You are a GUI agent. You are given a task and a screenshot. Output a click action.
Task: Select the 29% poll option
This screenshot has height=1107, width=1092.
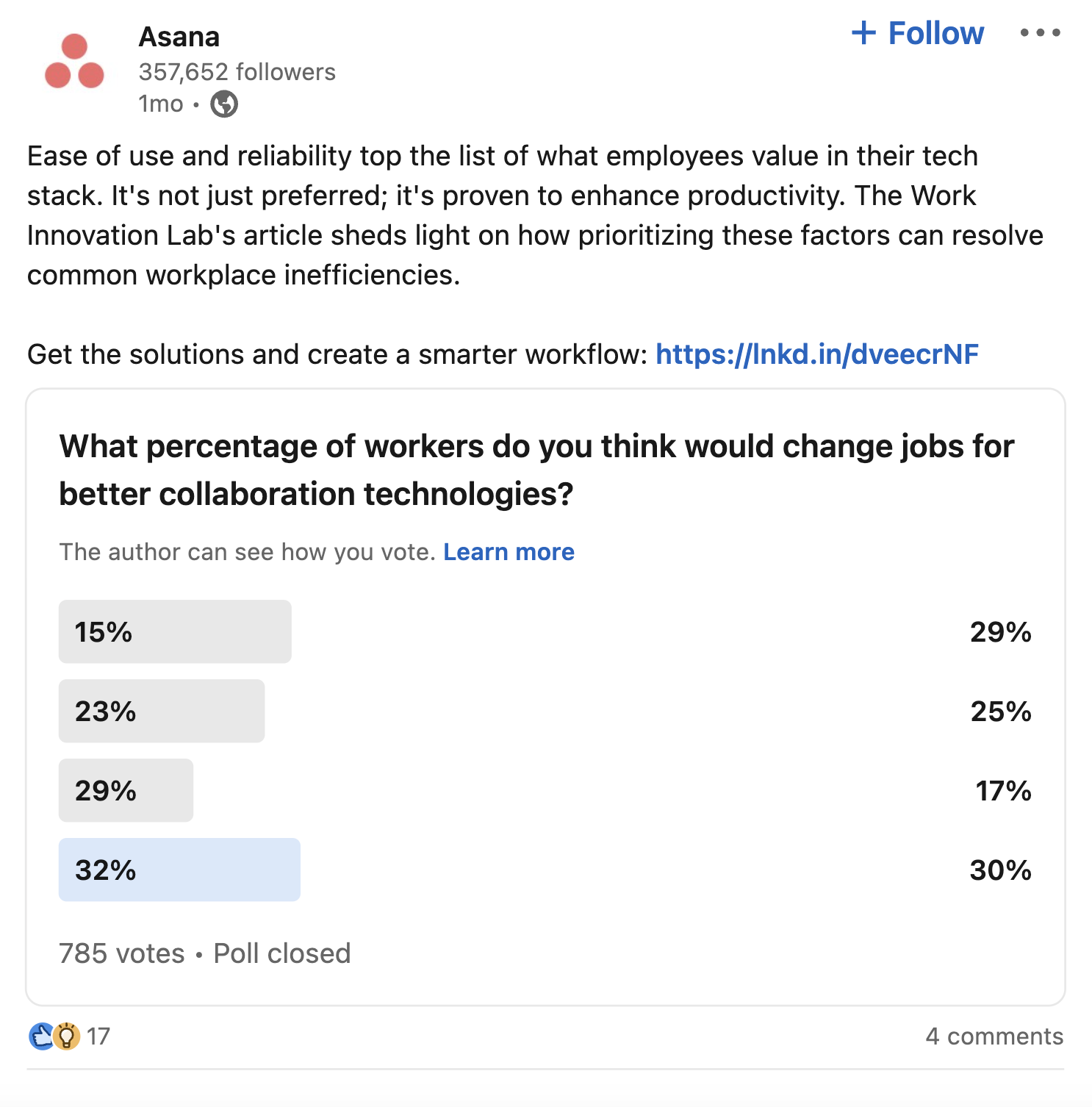(126, 790)
